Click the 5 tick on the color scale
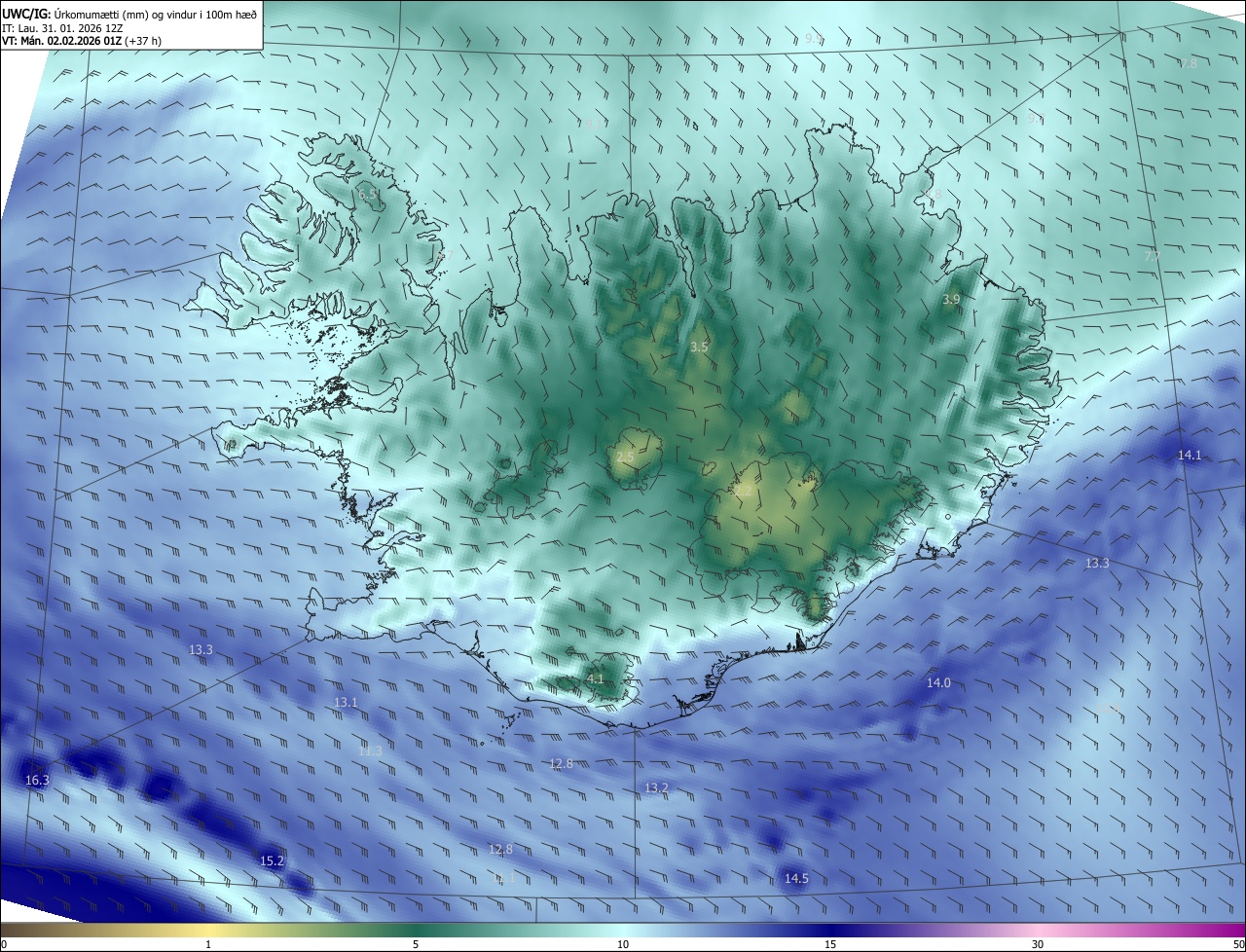 pos(416,944)
